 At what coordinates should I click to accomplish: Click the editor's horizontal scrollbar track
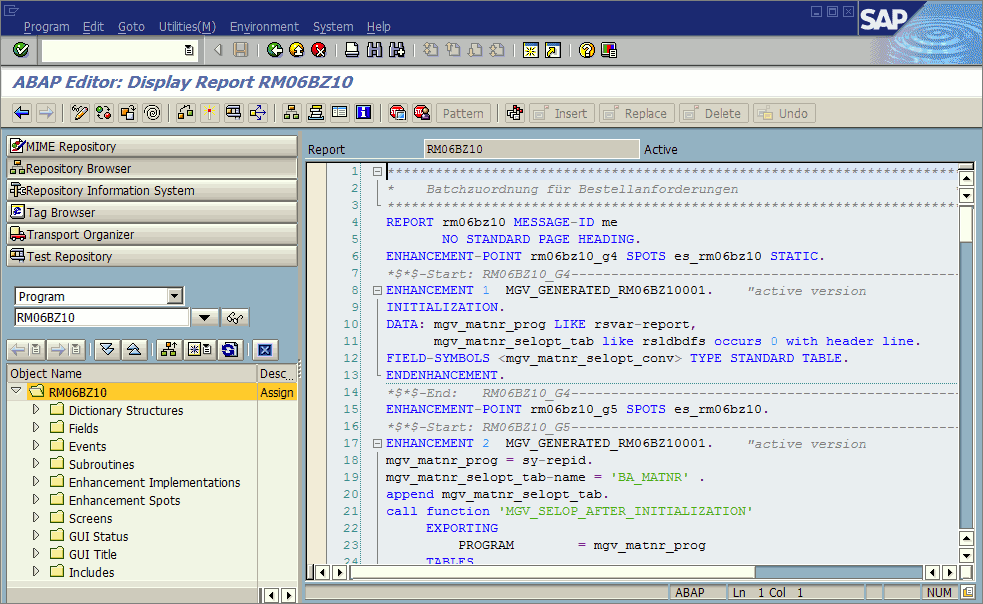point(840,572)
